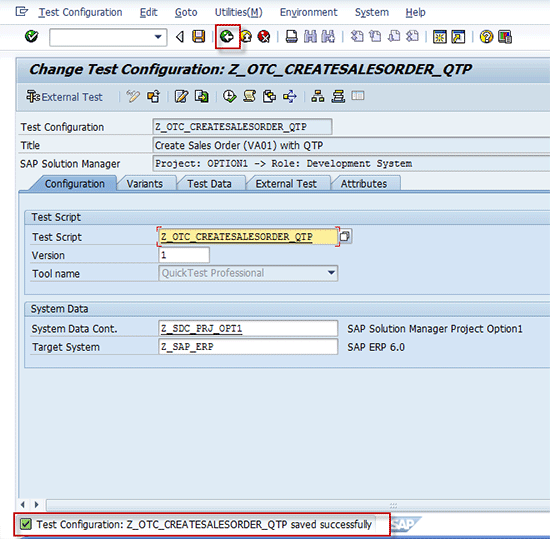The image size is (550, 539).
Task: Click the red Cancel icon
Action: tap(264, 36)
